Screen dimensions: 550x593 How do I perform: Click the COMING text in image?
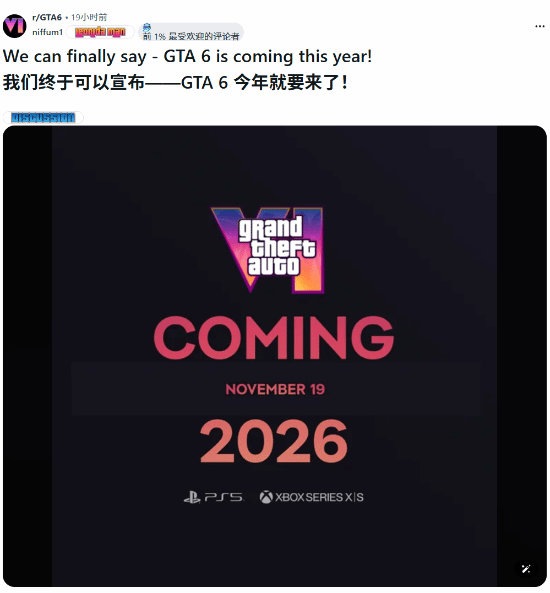274,338
